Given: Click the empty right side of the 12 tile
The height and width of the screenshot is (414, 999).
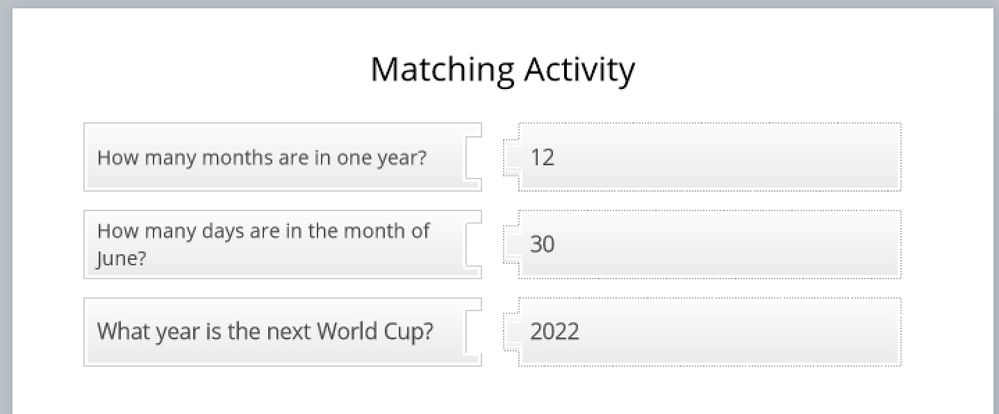Looking at the screenshot, I should point(800,157).
